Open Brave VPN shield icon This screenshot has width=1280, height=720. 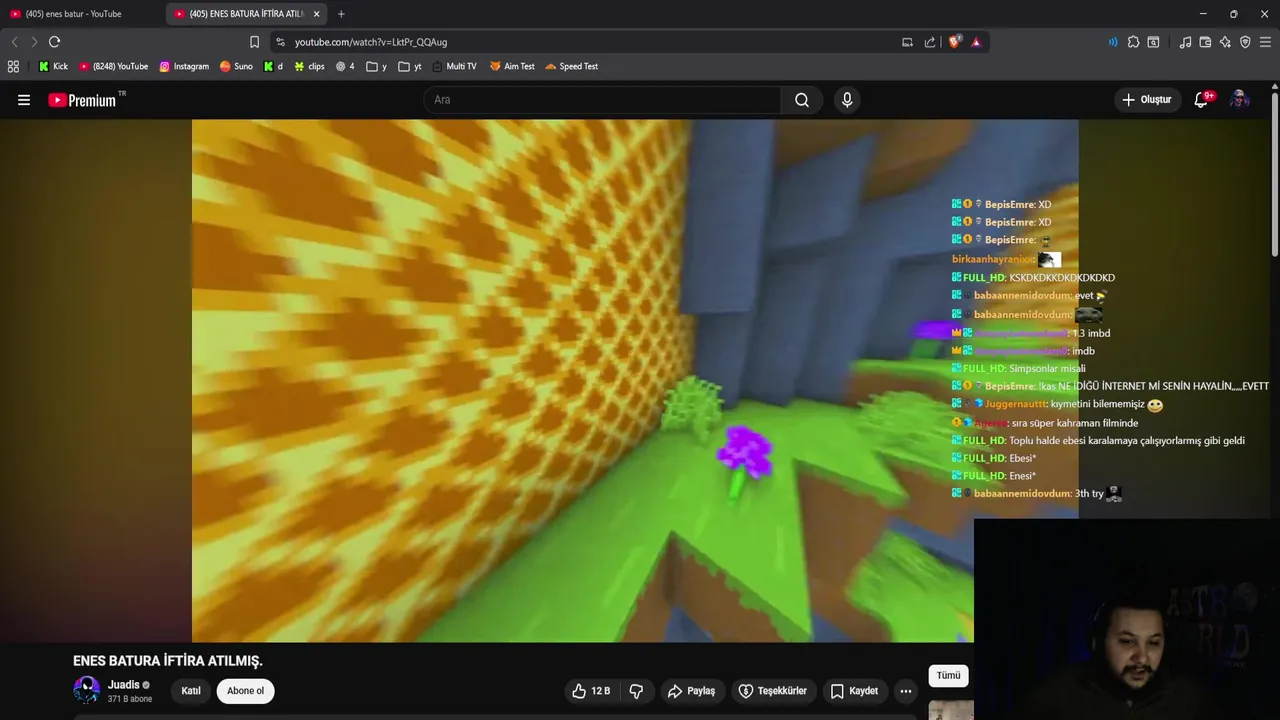tap(1245, 42)
